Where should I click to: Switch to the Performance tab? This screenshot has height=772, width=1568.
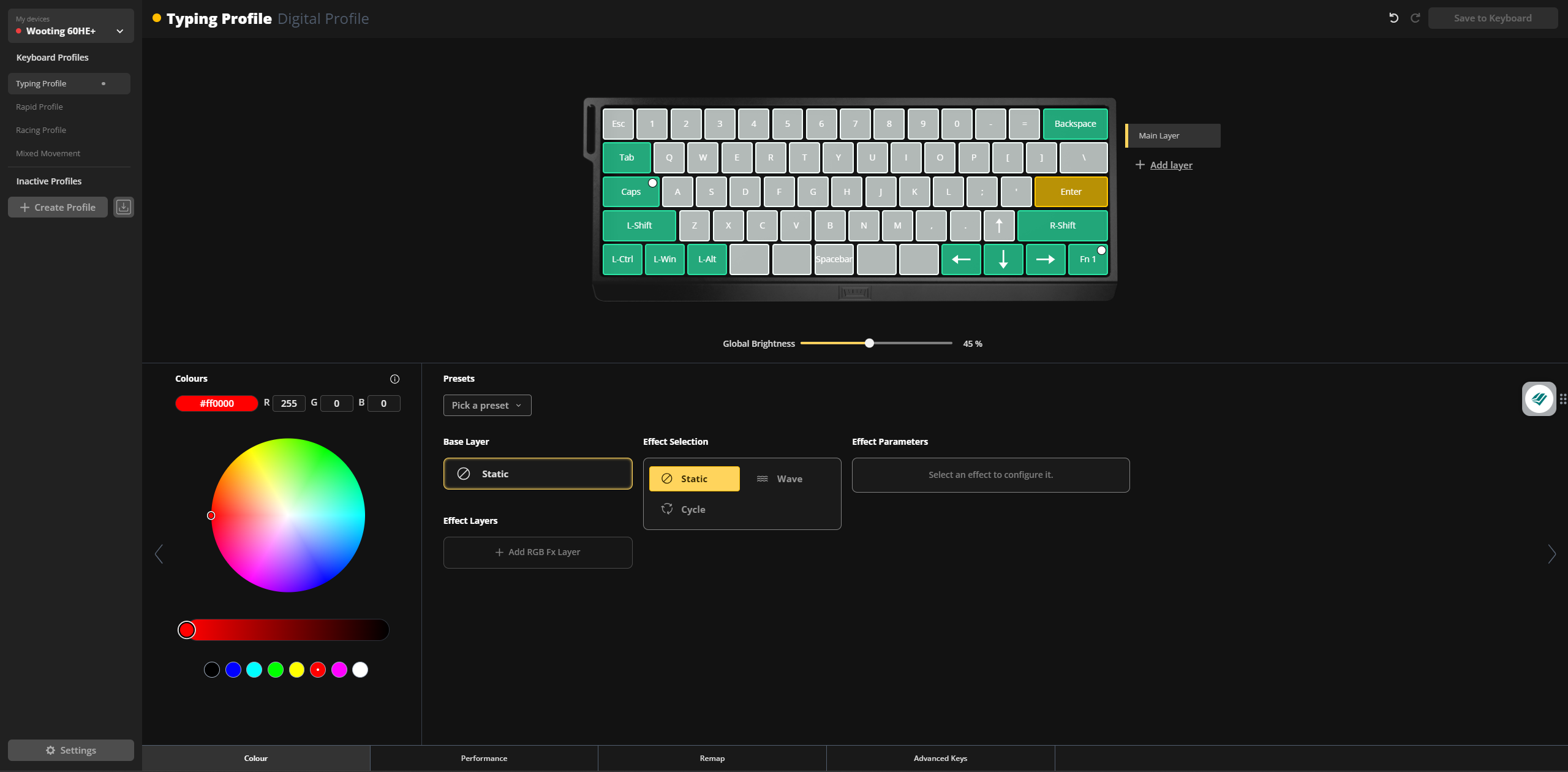coord(484,759)
